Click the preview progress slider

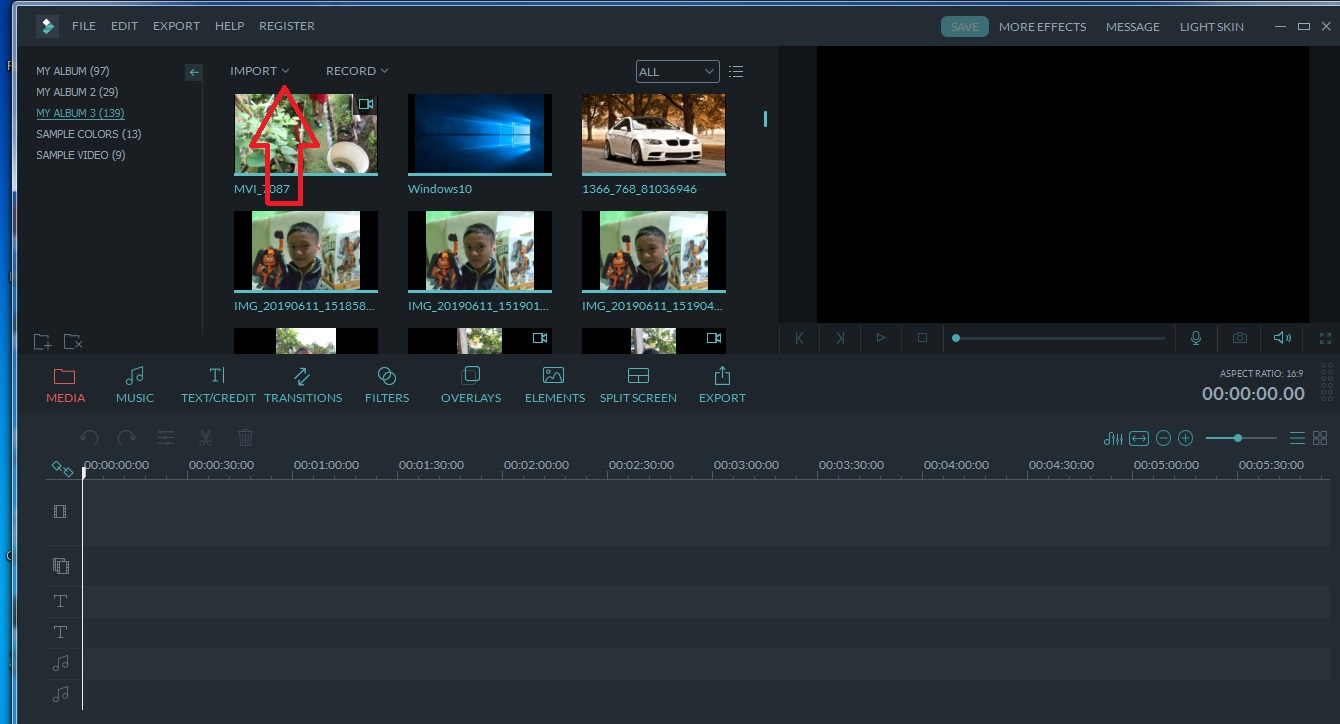click(1059, 338)
